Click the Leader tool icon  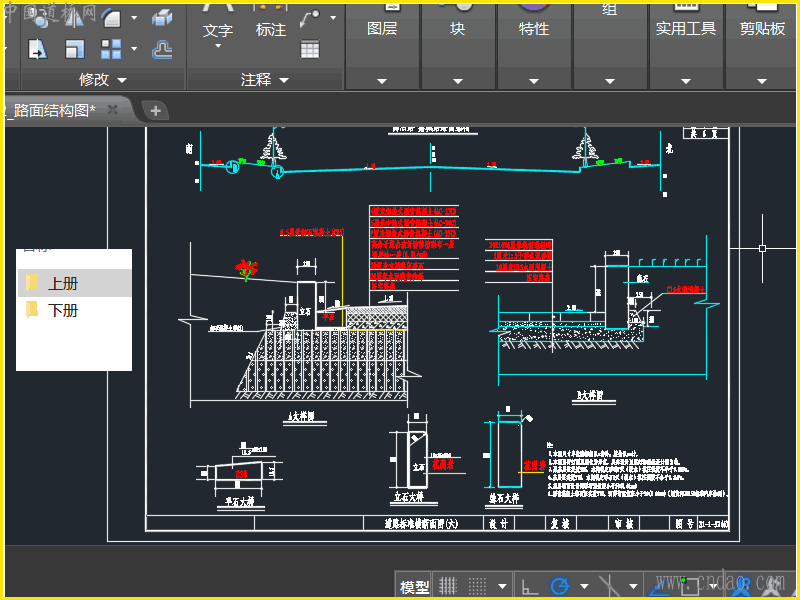[x=310, y=17]
